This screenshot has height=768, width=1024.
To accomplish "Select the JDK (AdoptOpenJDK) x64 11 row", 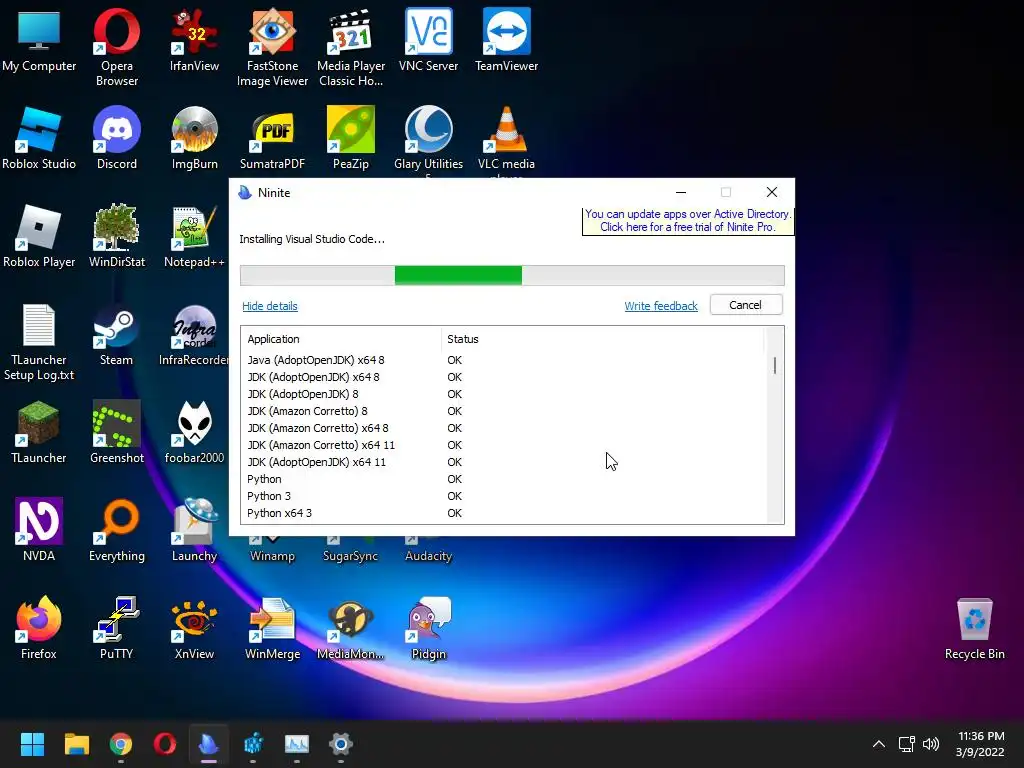I will click(x=503, y=462).
